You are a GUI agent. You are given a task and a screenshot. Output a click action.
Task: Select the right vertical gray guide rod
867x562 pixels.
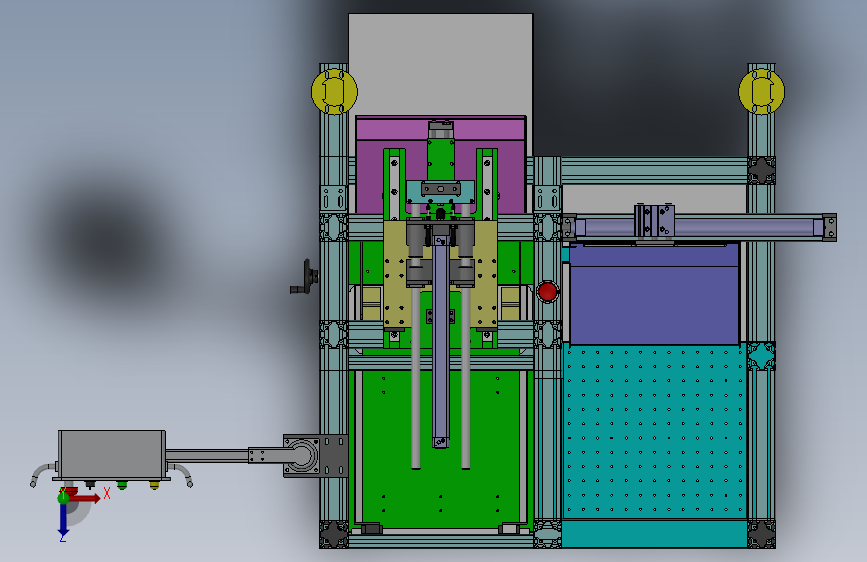[x=465, y=376]
